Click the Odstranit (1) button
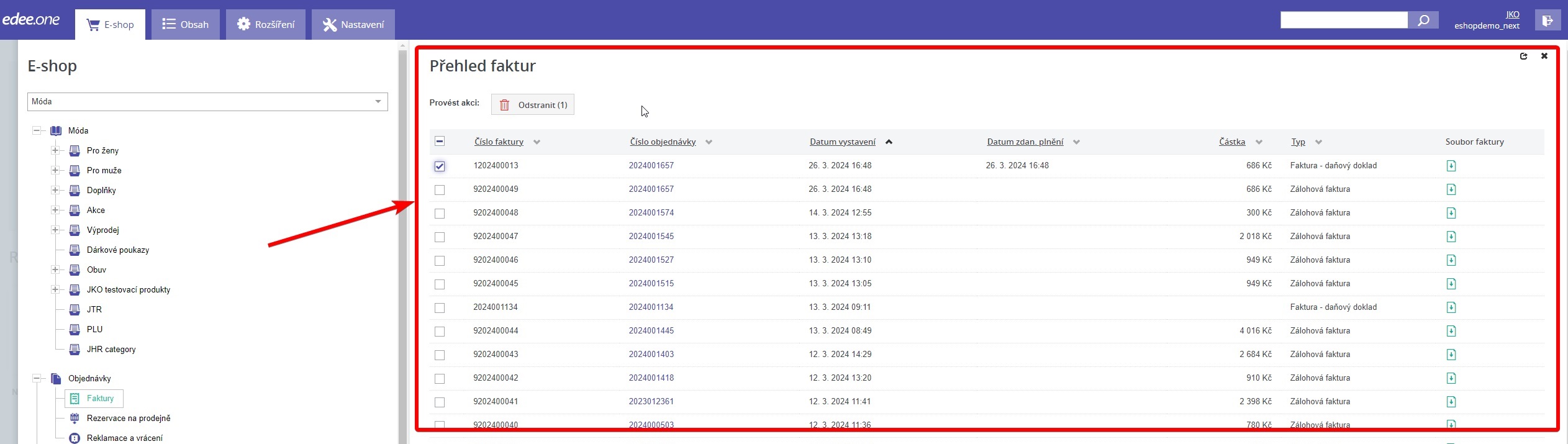1568x444 pixels. (x=533, y=105)
